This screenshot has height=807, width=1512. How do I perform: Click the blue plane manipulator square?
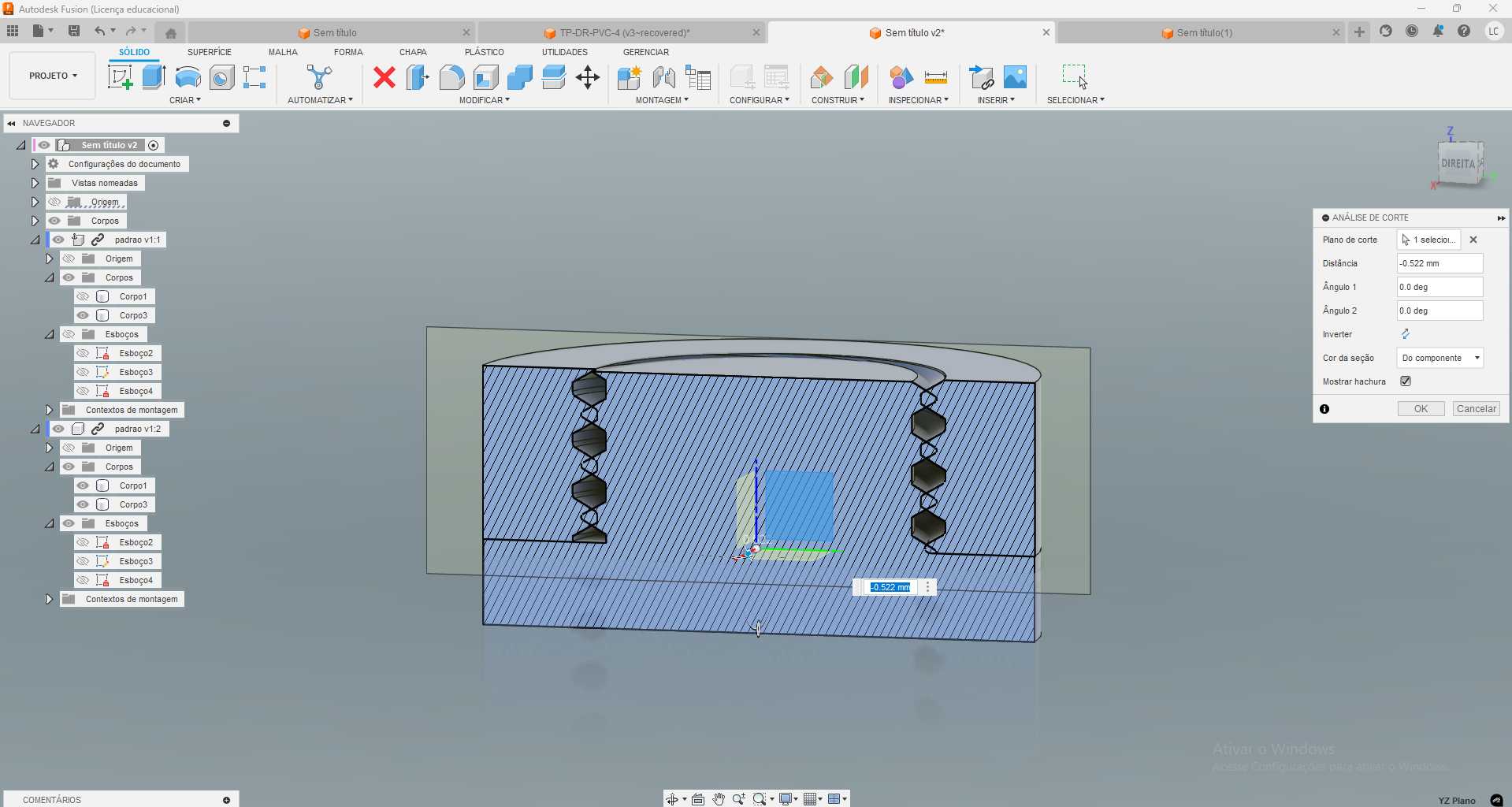click(x=799, y=506)
